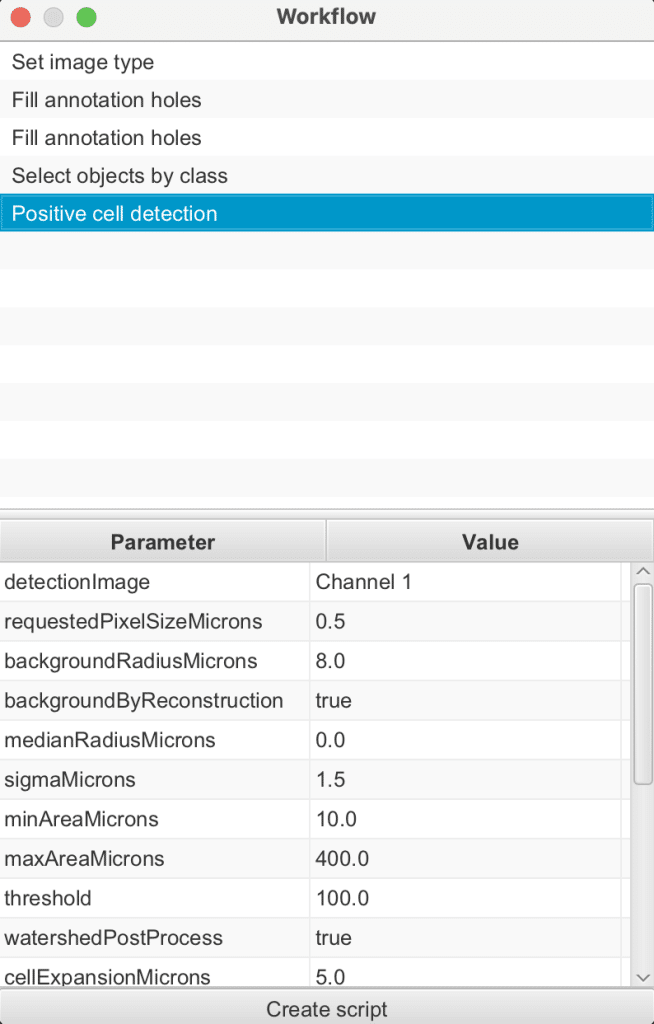
Task: Select the threshold value 100.0
Action: coord(342,899)
